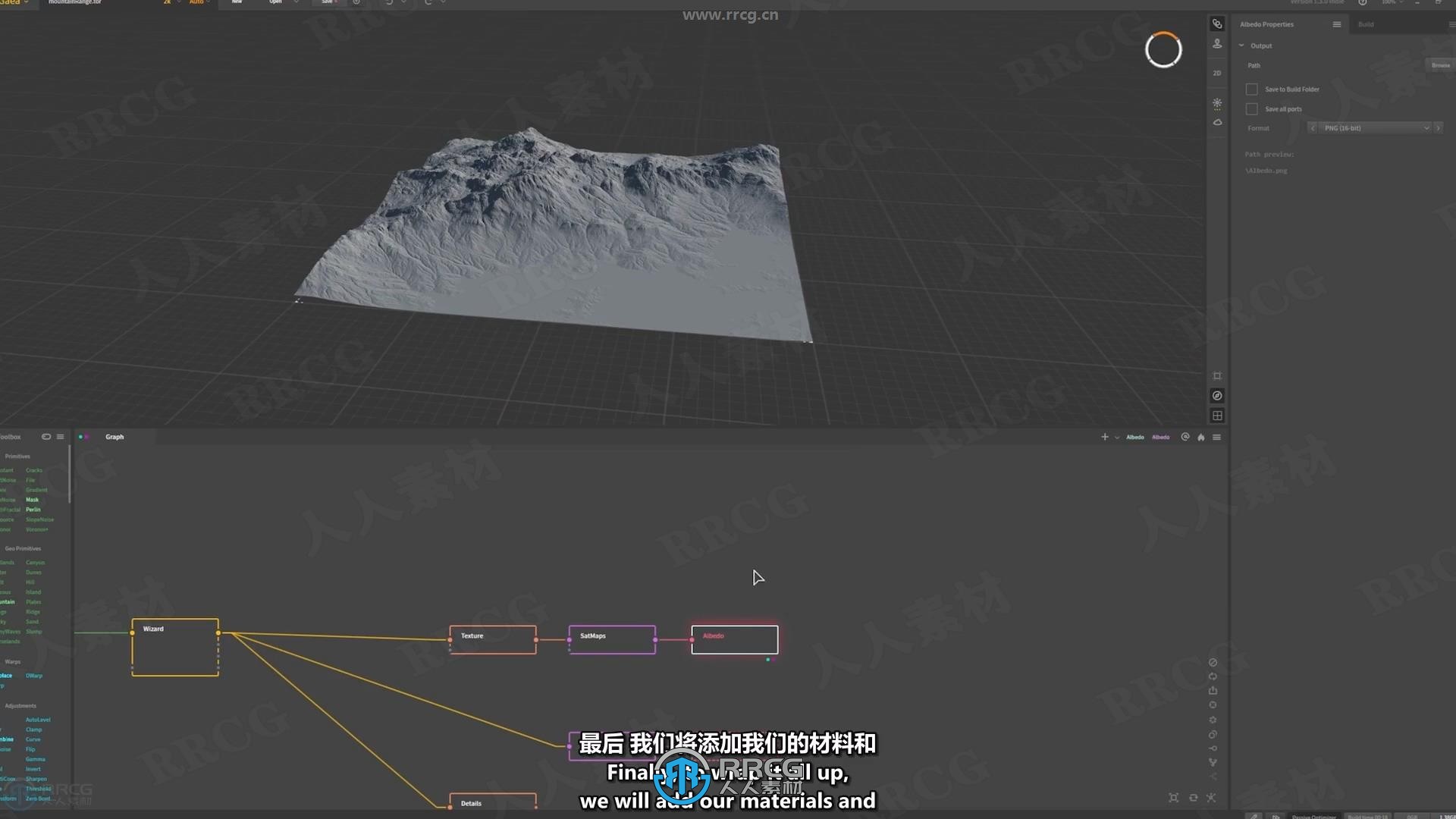Click the Save button in top toolbar
This screenshot has height=819, width=1456.
click(x=328, y=2)
